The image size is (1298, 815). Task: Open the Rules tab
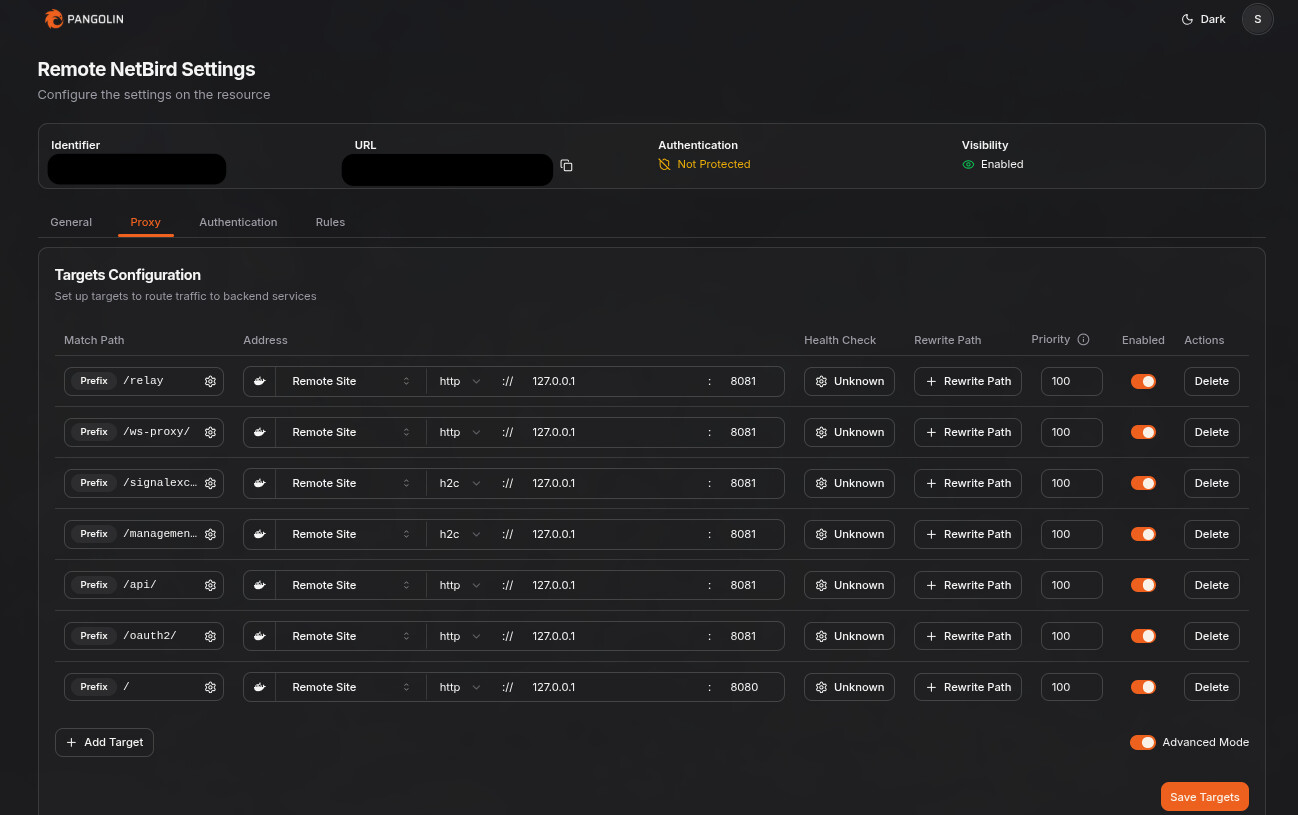(330, 222)
